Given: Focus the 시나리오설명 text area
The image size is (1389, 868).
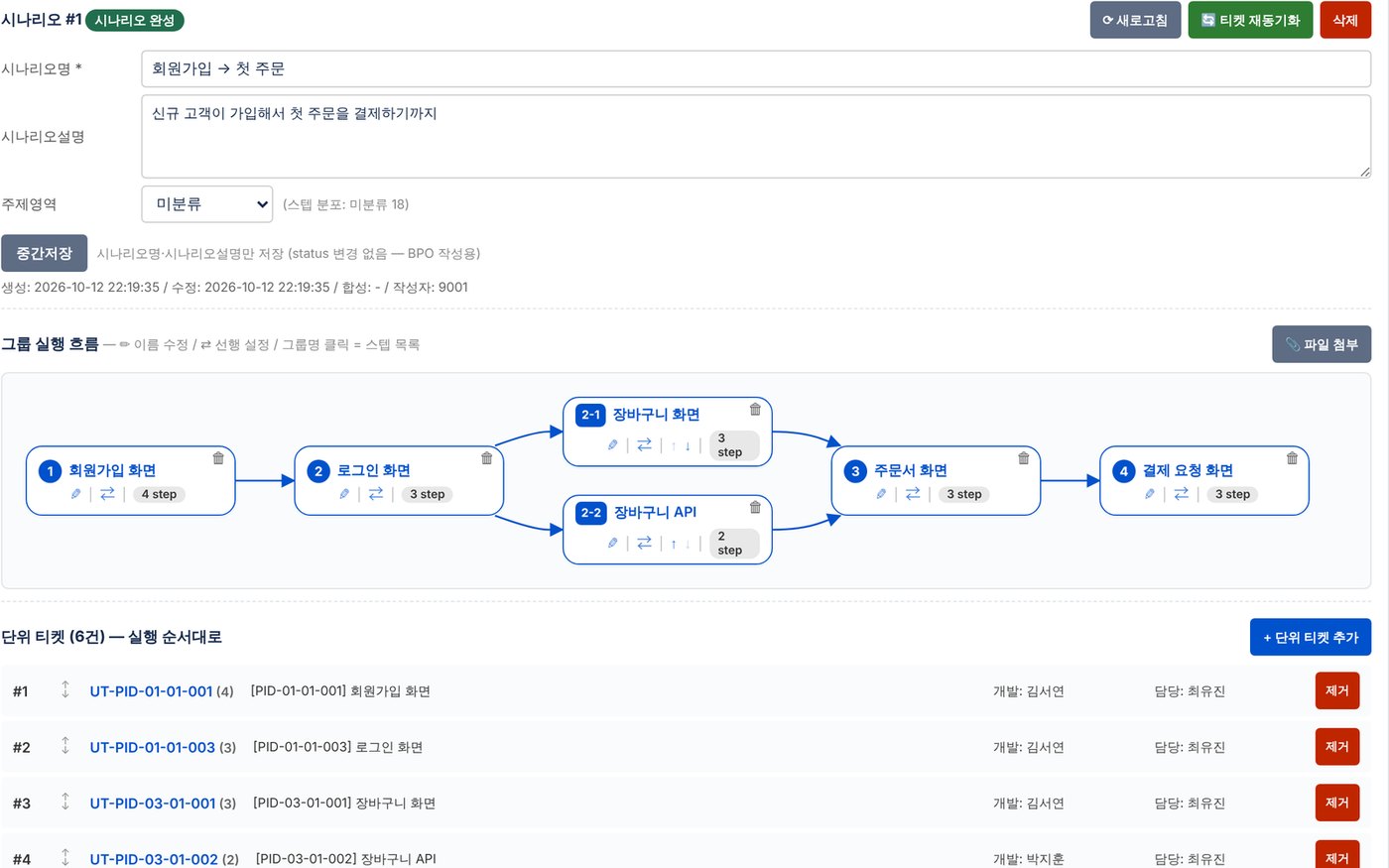Looking at the screenshot, I should click(x=756, y=137).
